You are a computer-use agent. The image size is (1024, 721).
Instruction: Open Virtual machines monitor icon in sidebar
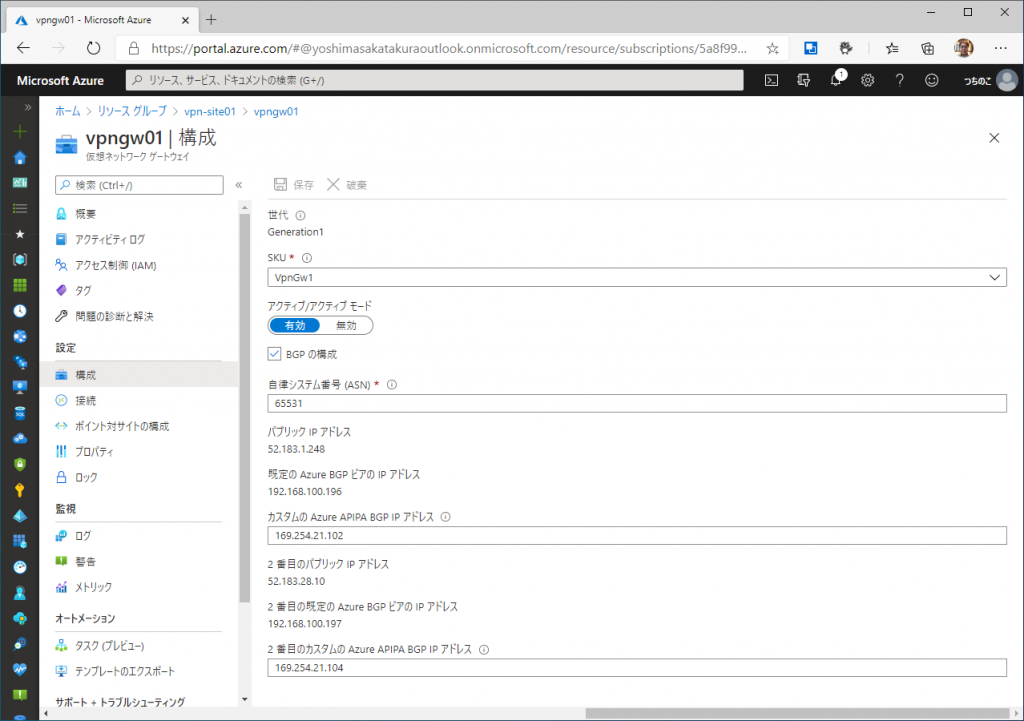pyautogui.click(x=20, y=387)
